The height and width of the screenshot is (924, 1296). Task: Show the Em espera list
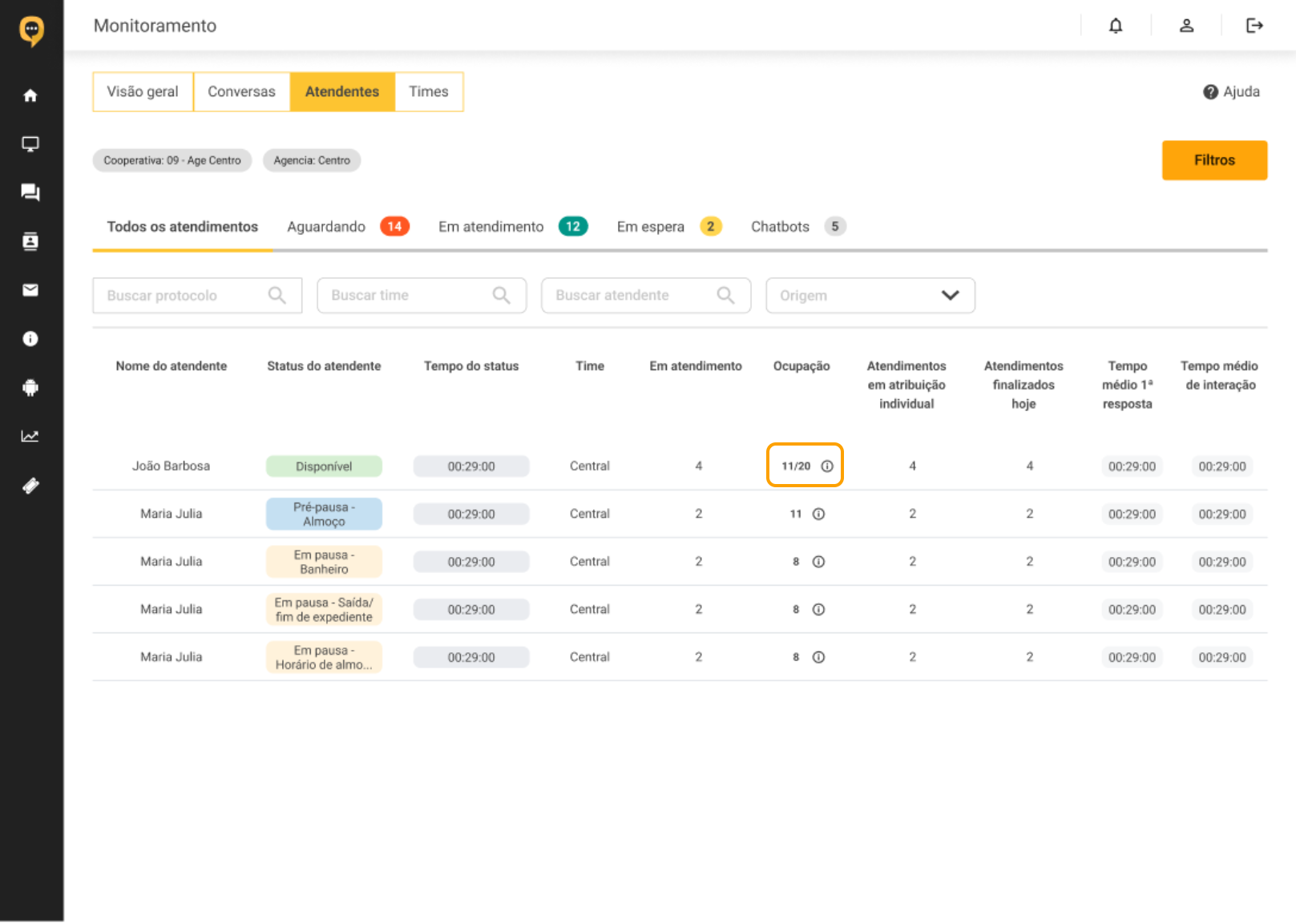coord(669,227)
